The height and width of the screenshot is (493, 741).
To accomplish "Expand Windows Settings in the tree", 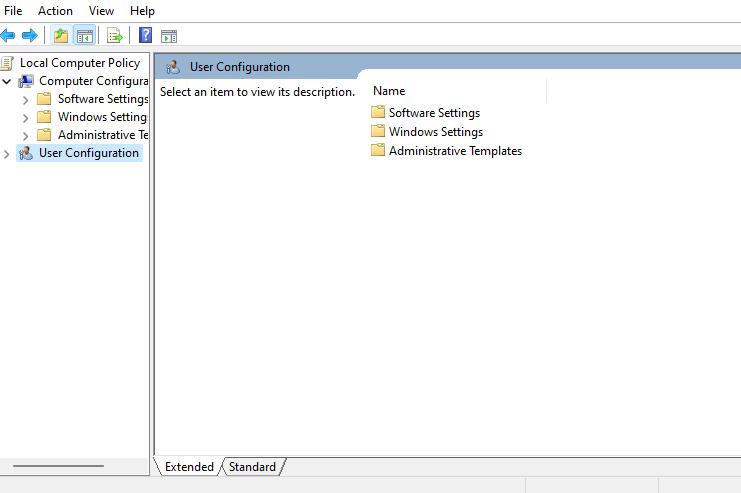I will tap(26, 118).
